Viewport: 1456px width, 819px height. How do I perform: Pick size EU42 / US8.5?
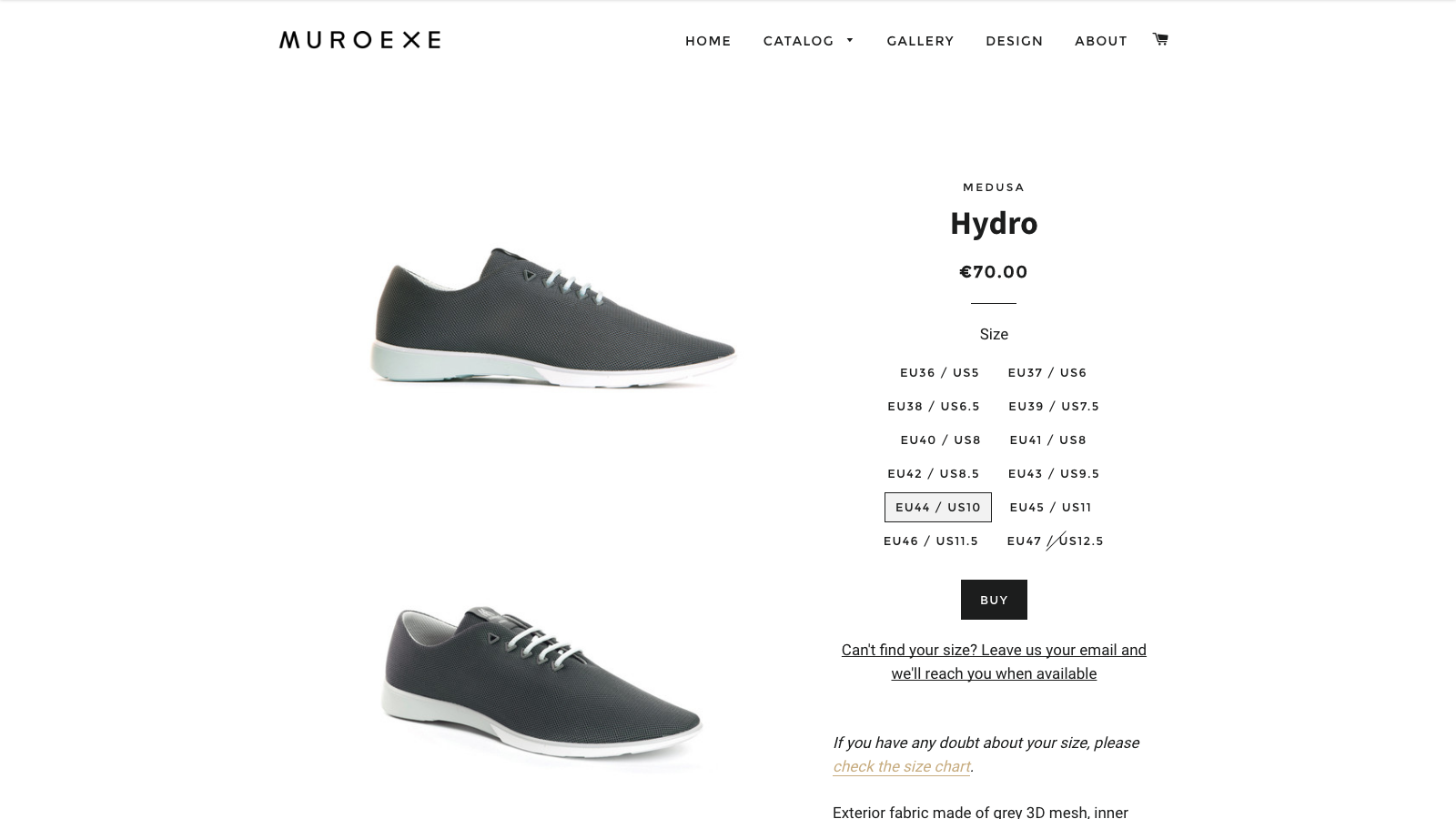pyautogui.click(x=934, y=474)
